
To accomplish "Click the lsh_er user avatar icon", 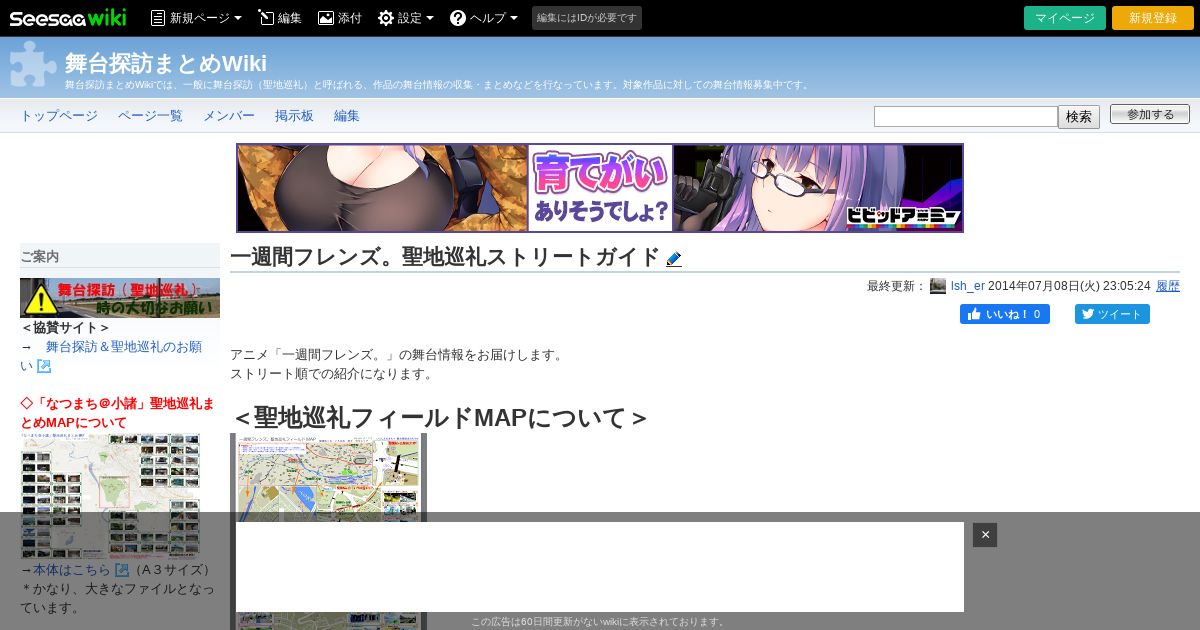I will (x=938, y=286).
